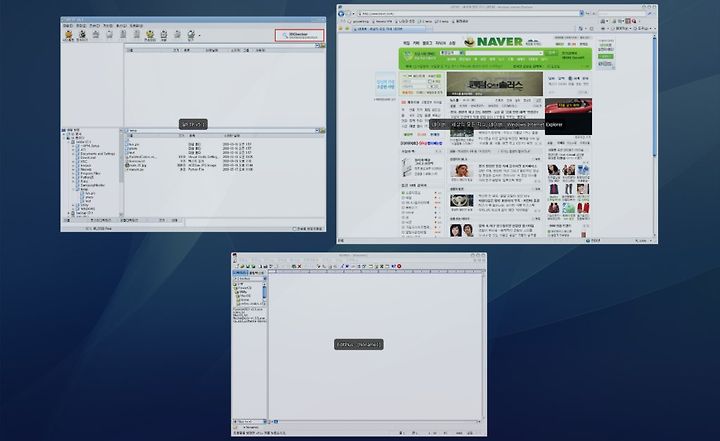This screenshot has height=441, width=720.
Task: Select the Python File row in FTP file list
Action: tap(189, 170)
